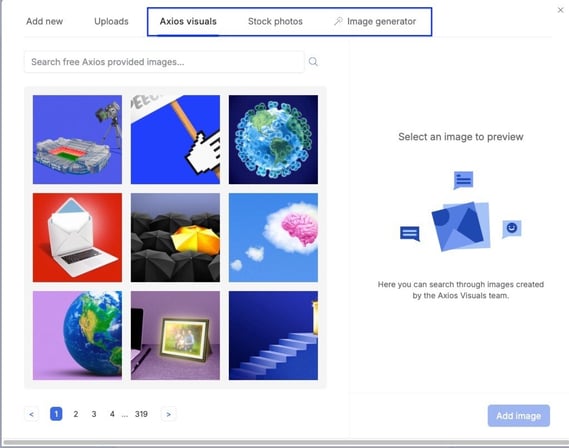The image size is (569, 448).
Task: Choose the pink brain cloud image
Action: (273, 238)
